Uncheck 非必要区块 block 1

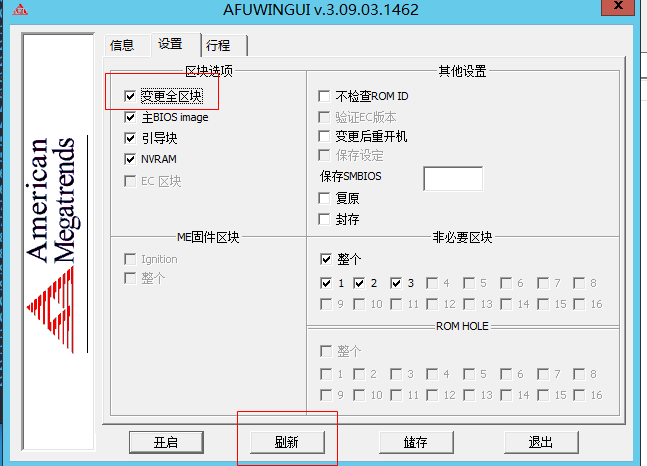(x=326, y=283)
